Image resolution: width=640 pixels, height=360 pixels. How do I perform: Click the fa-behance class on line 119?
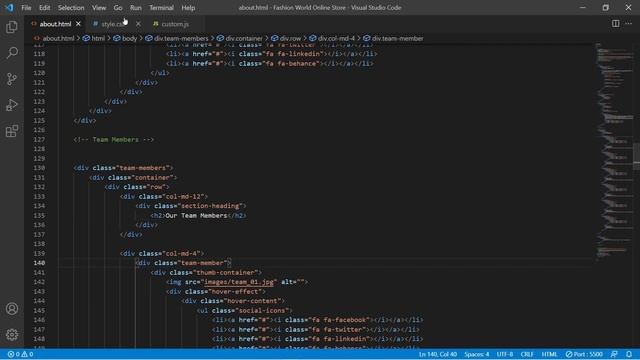click(297, 64)
